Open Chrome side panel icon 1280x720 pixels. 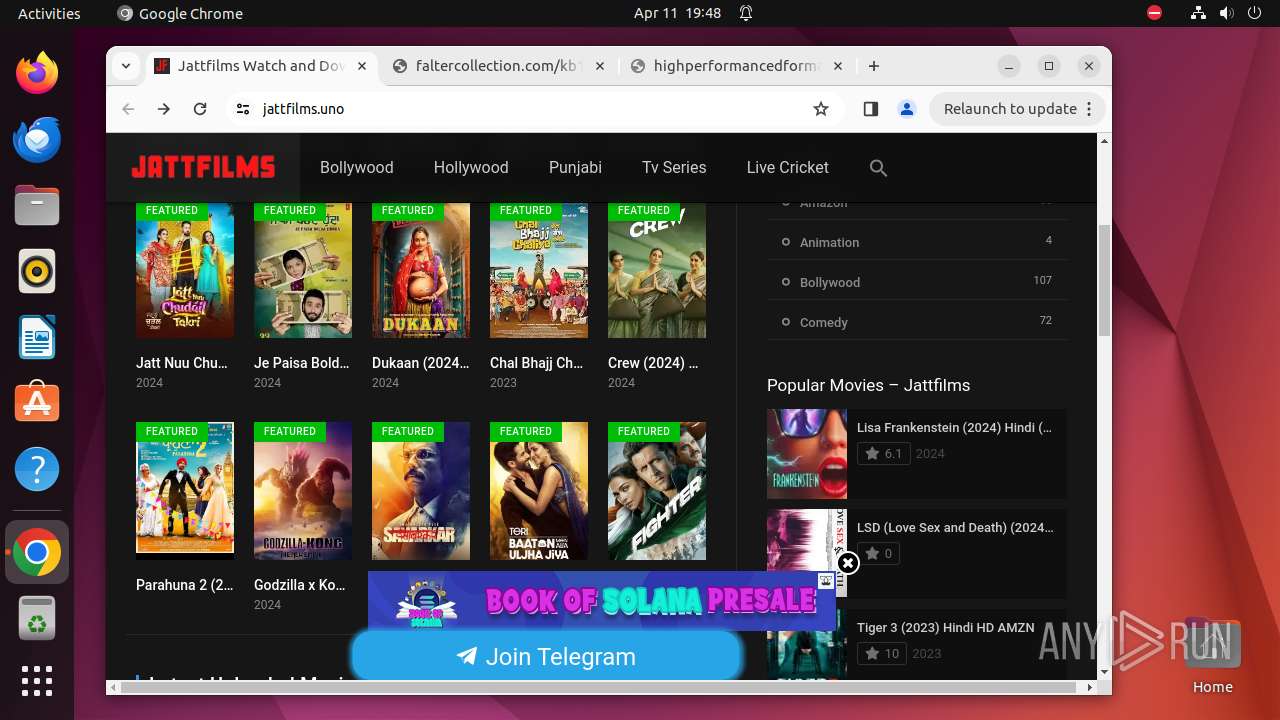click(870, 109)
